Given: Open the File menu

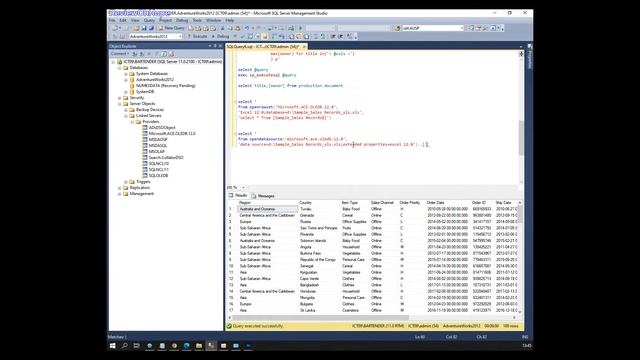Looking at the screenshot, I should [112, 20].
